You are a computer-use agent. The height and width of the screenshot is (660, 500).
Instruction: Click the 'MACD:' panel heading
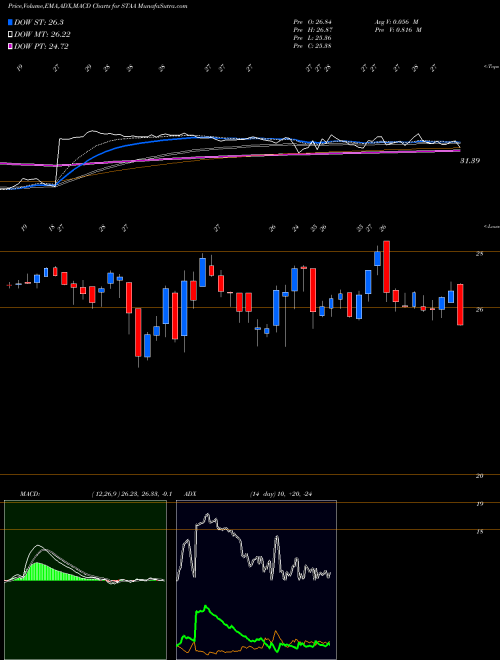tap(30, 494)
